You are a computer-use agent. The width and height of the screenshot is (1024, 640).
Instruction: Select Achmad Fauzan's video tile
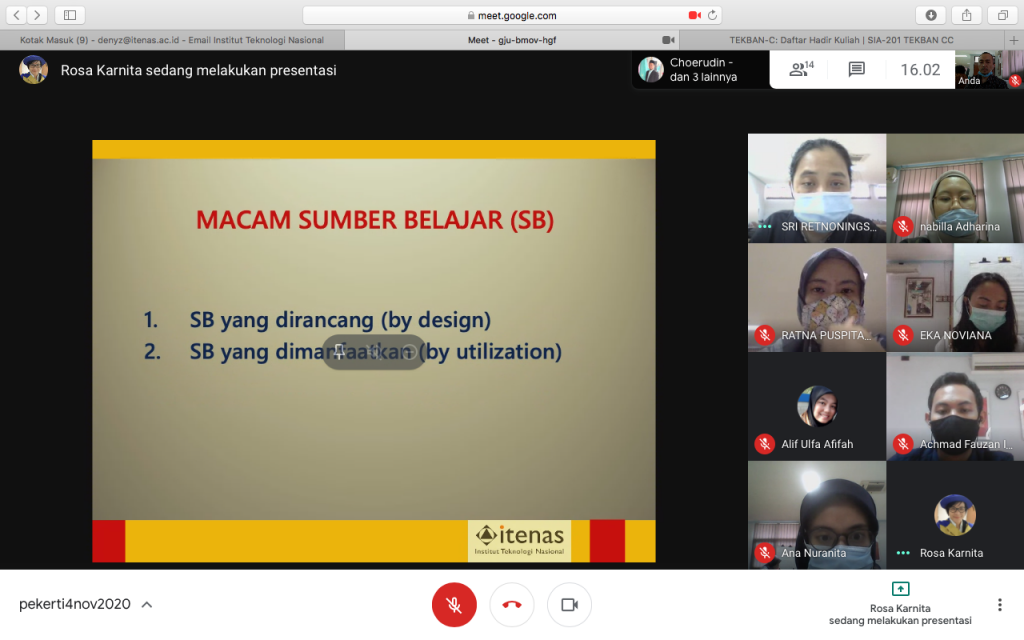954,406
